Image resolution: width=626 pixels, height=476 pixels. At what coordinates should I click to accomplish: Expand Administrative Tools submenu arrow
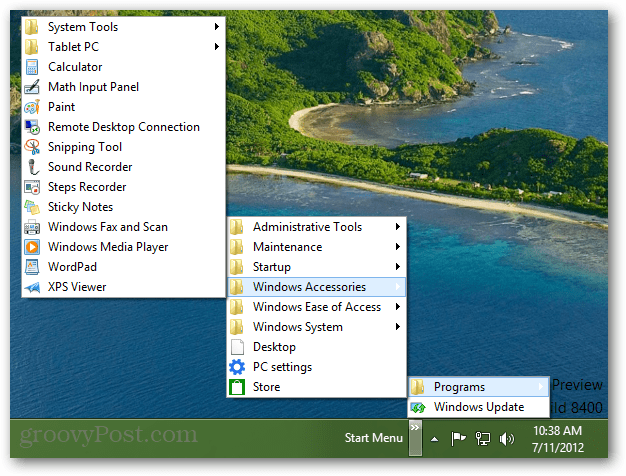click(398, 226)
